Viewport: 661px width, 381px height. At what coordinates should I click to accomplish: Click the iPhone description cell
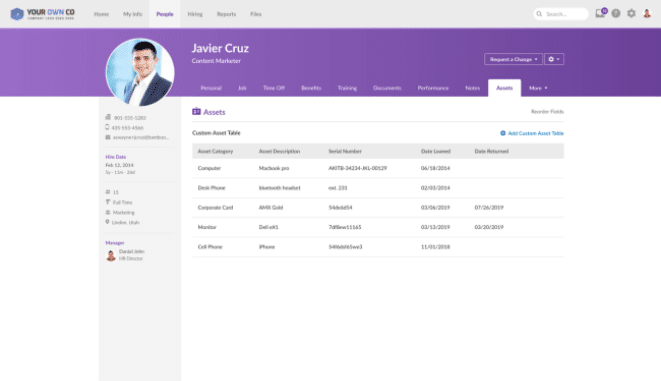pyautogui.click(x=266, y=247)
